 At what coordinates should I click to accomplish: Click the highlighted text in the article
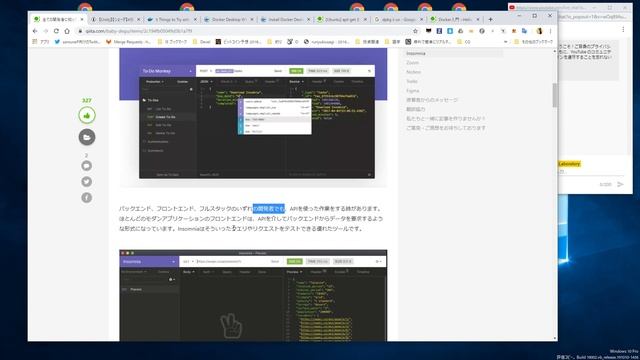coord(269,209)
